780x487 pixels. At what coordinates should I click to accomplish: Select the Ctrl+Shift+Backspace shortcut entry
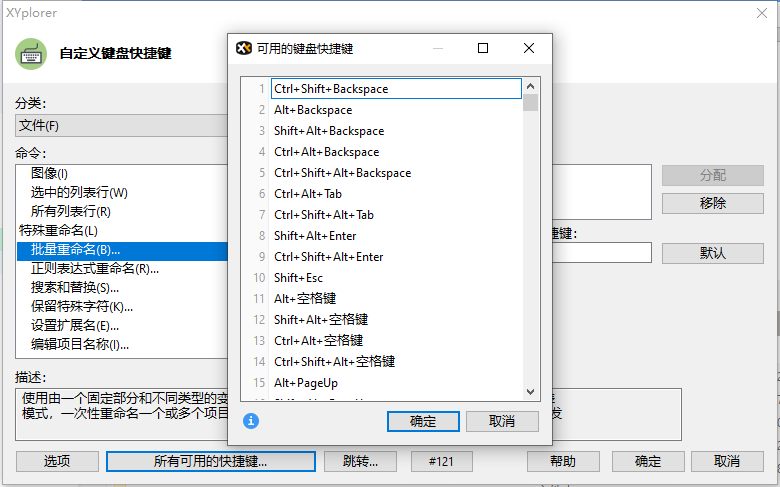[331, 89]
